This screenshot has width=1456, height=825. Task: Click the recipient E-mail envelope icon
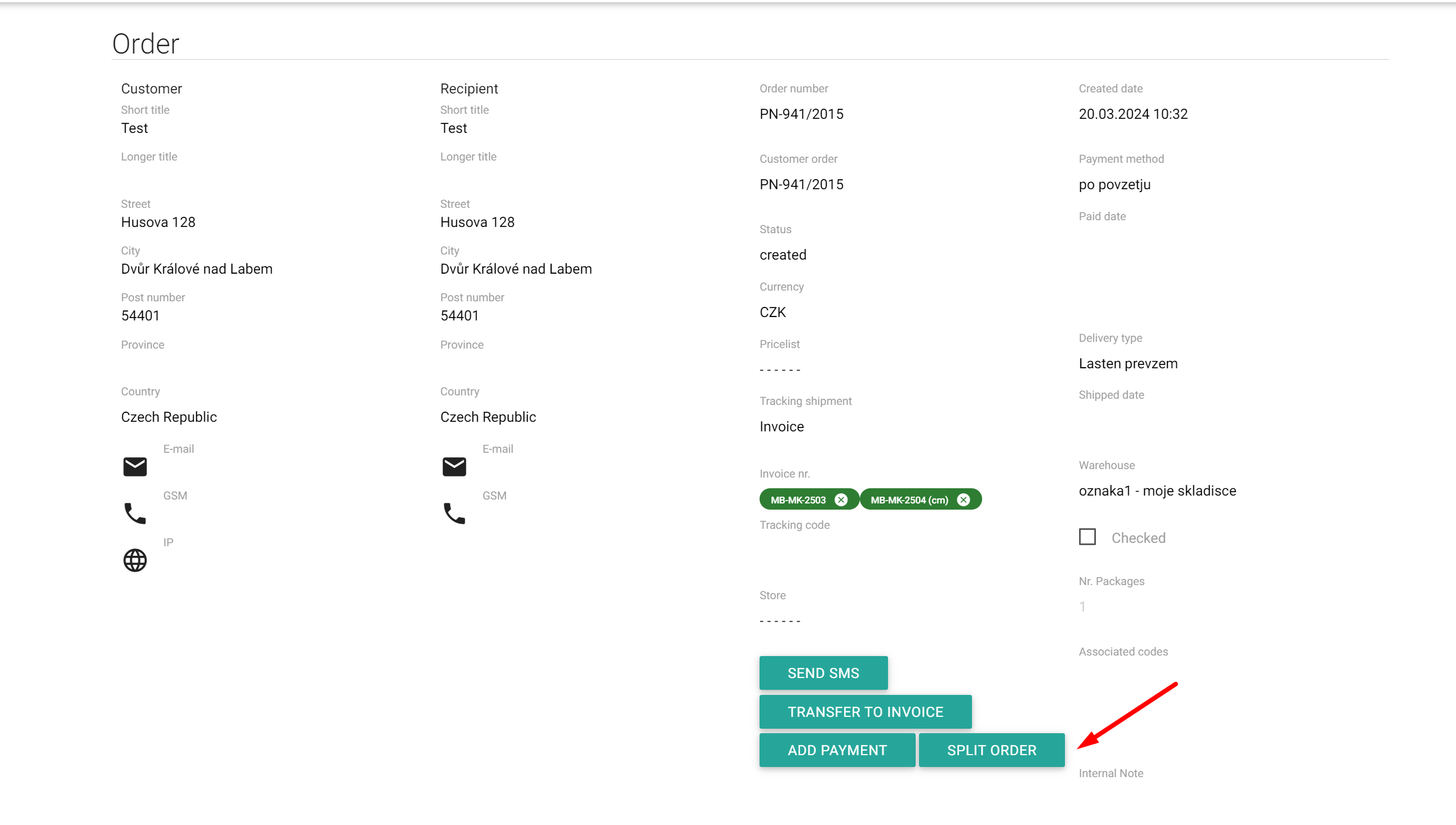pyautogui.click(x=454, y=466)
